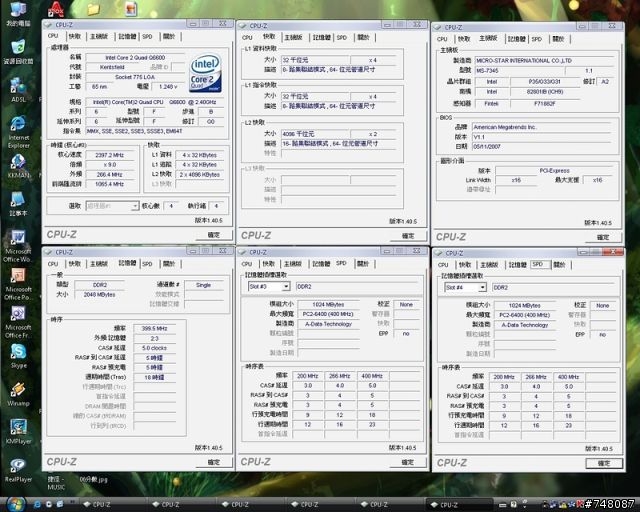
Task: Open the yellow folder icon on desktop
Action: [x=93, y=9]
